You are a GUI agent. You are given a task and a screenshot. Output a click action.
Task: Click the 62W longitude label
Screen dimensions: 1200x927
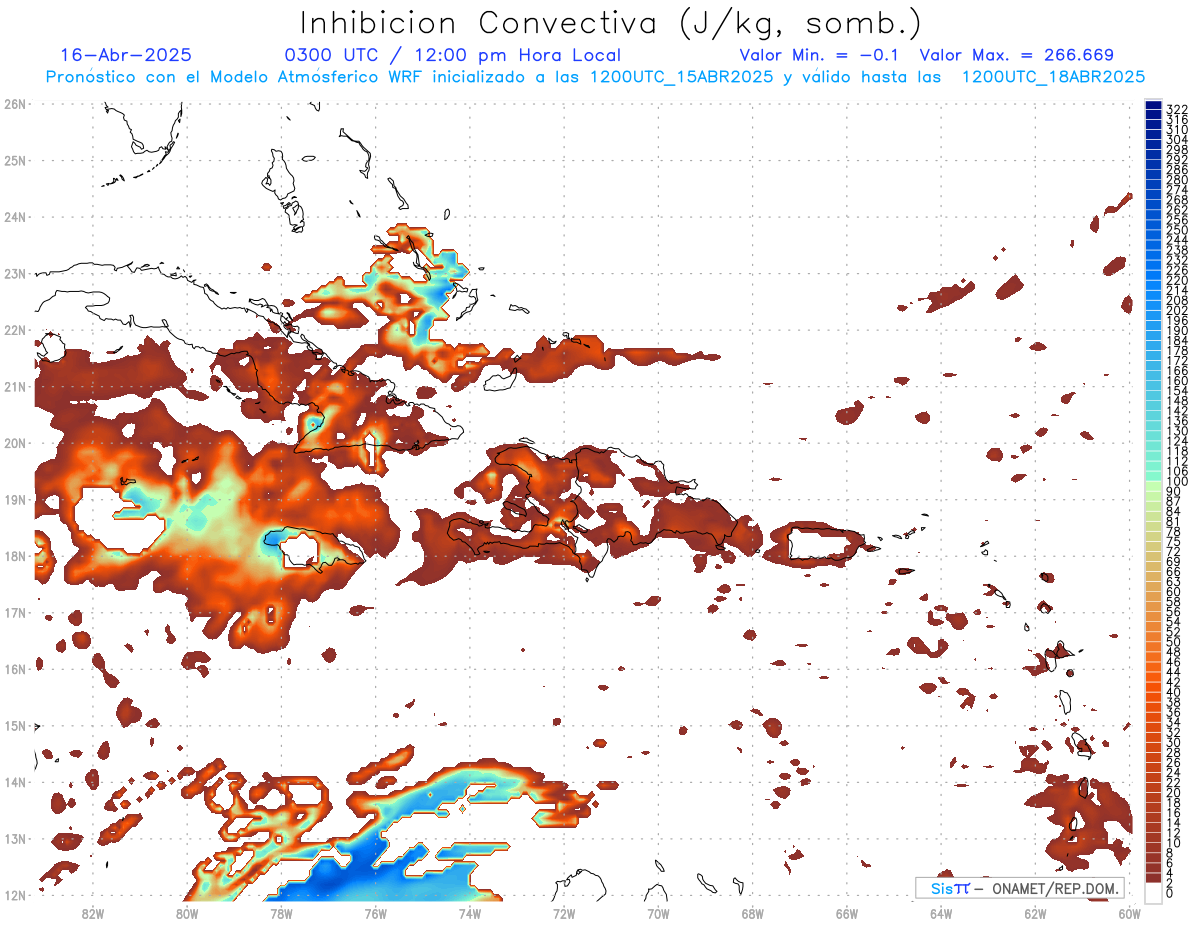pyautogui.click(x=1035, y=912)
